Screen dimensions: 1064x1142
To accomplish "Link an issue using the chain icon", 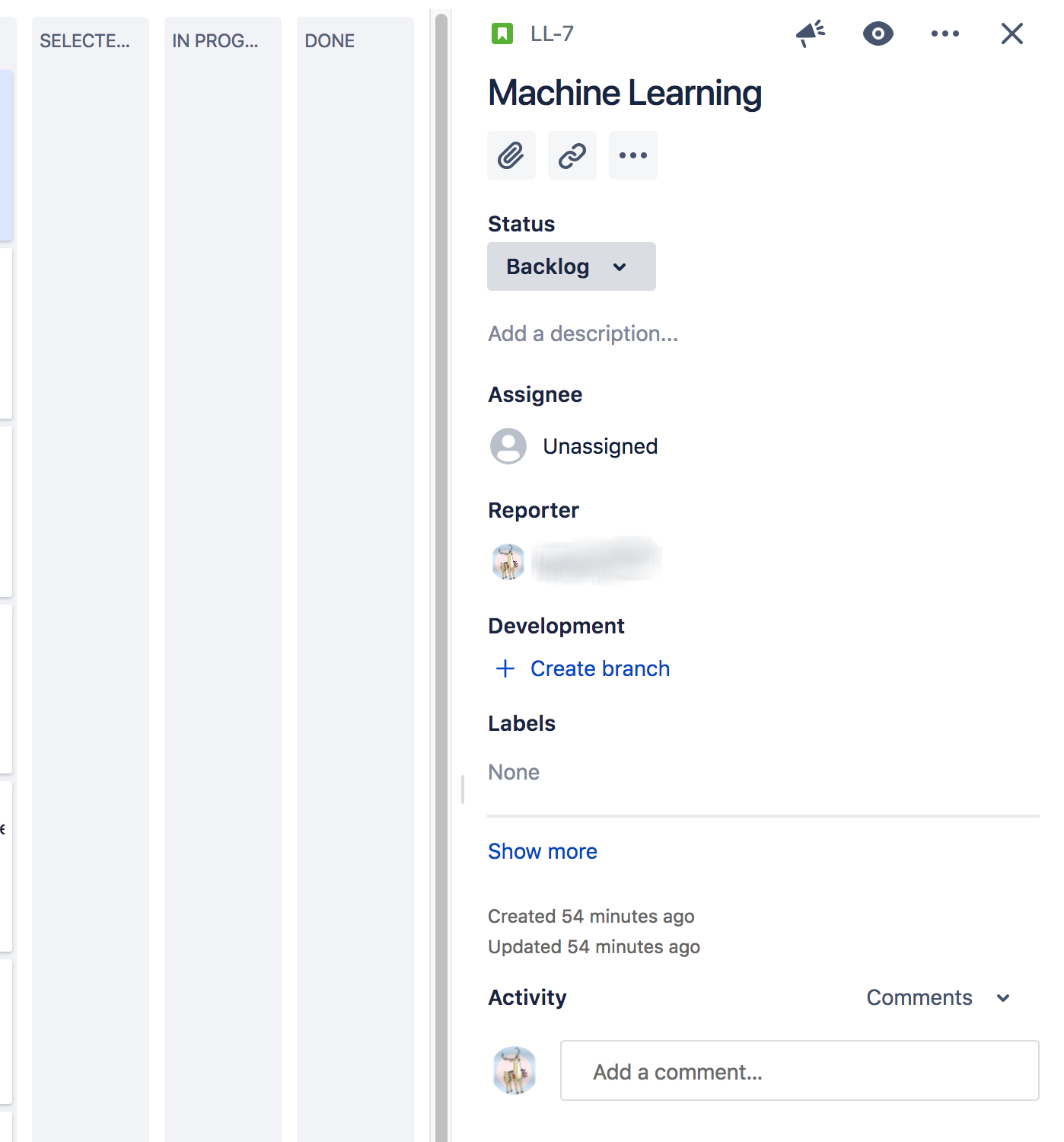I will coord(572,155).
